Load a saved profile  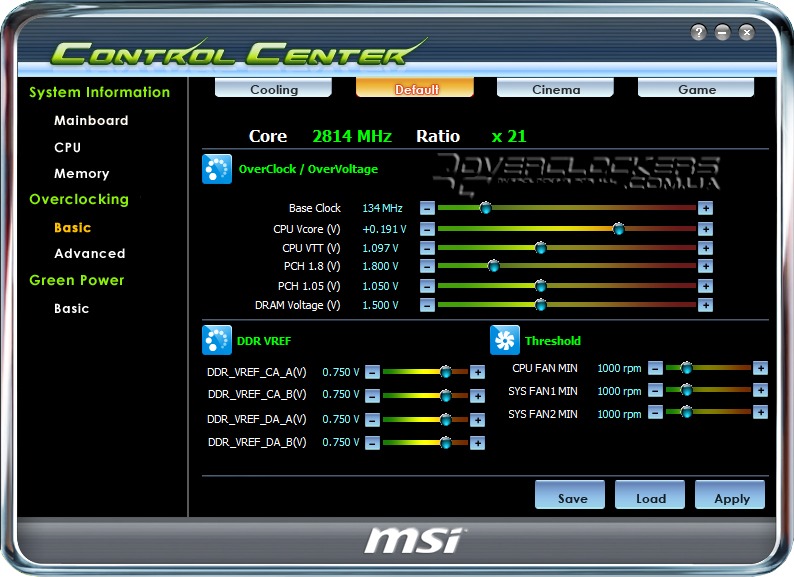point(650,495)
